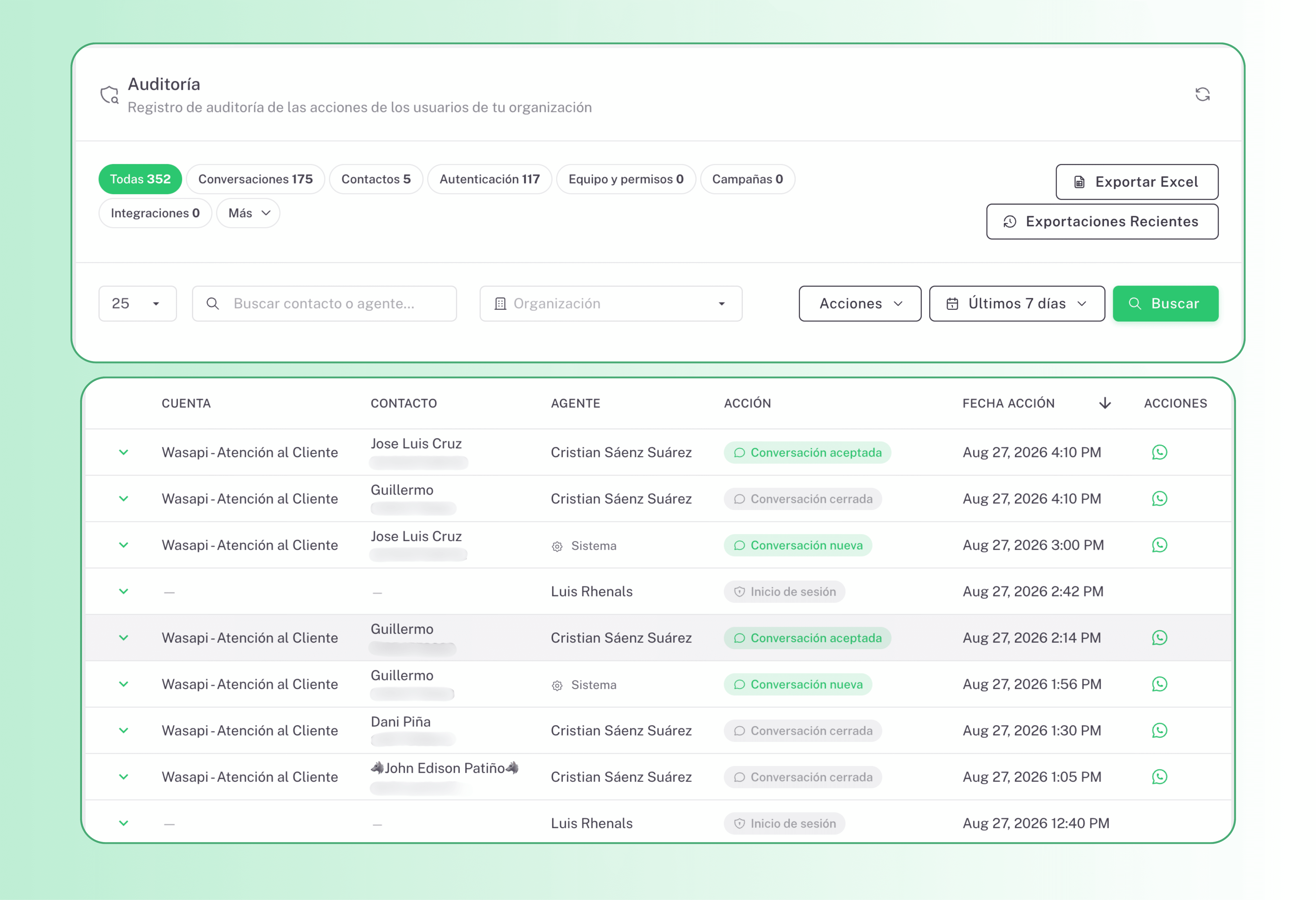This screenshot has height=900, width=1316.
Task: Click Conversación nueva badge in 3:00 PM row
Action: point(798,545)
